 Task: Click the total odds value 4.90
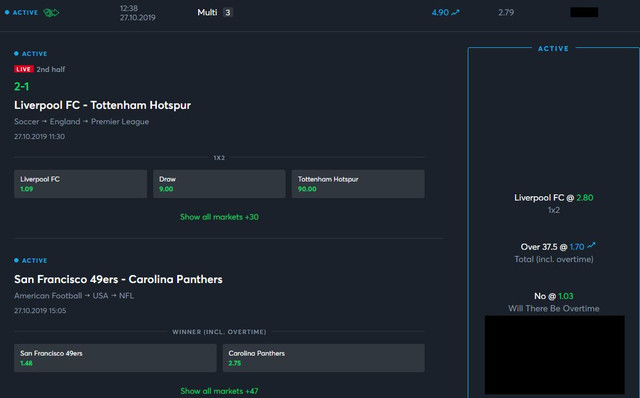pos(440,13)
